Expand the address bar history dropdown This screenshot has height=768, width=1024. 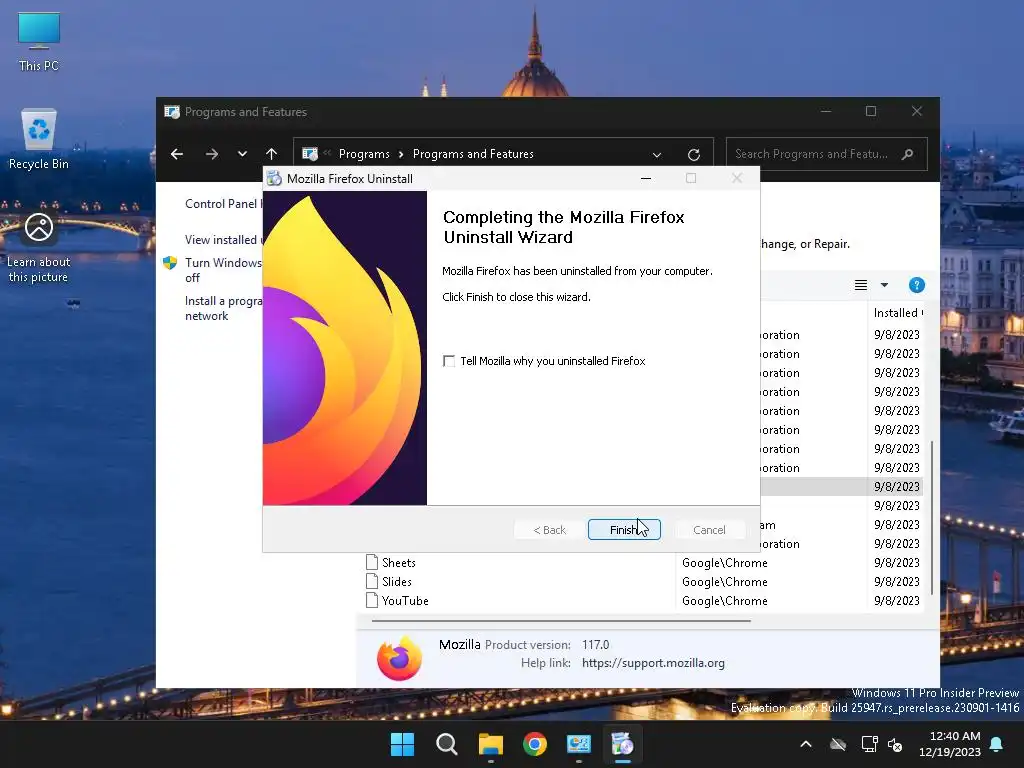[x=657, y=155]
